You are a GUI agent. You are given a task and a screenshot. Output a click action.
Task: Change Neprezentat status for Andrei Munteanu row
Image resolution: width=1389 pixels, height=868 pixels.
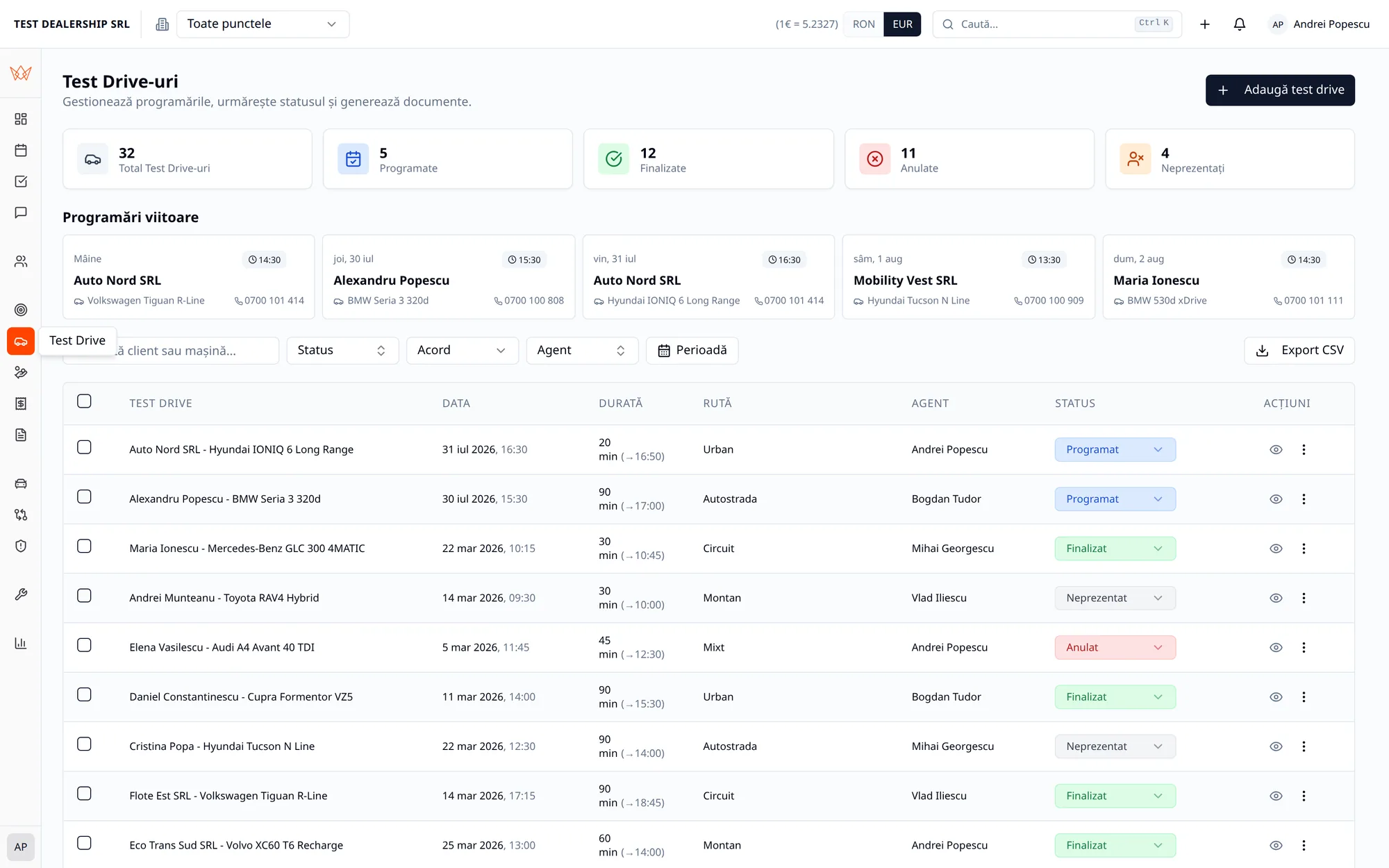[1115, 598]
